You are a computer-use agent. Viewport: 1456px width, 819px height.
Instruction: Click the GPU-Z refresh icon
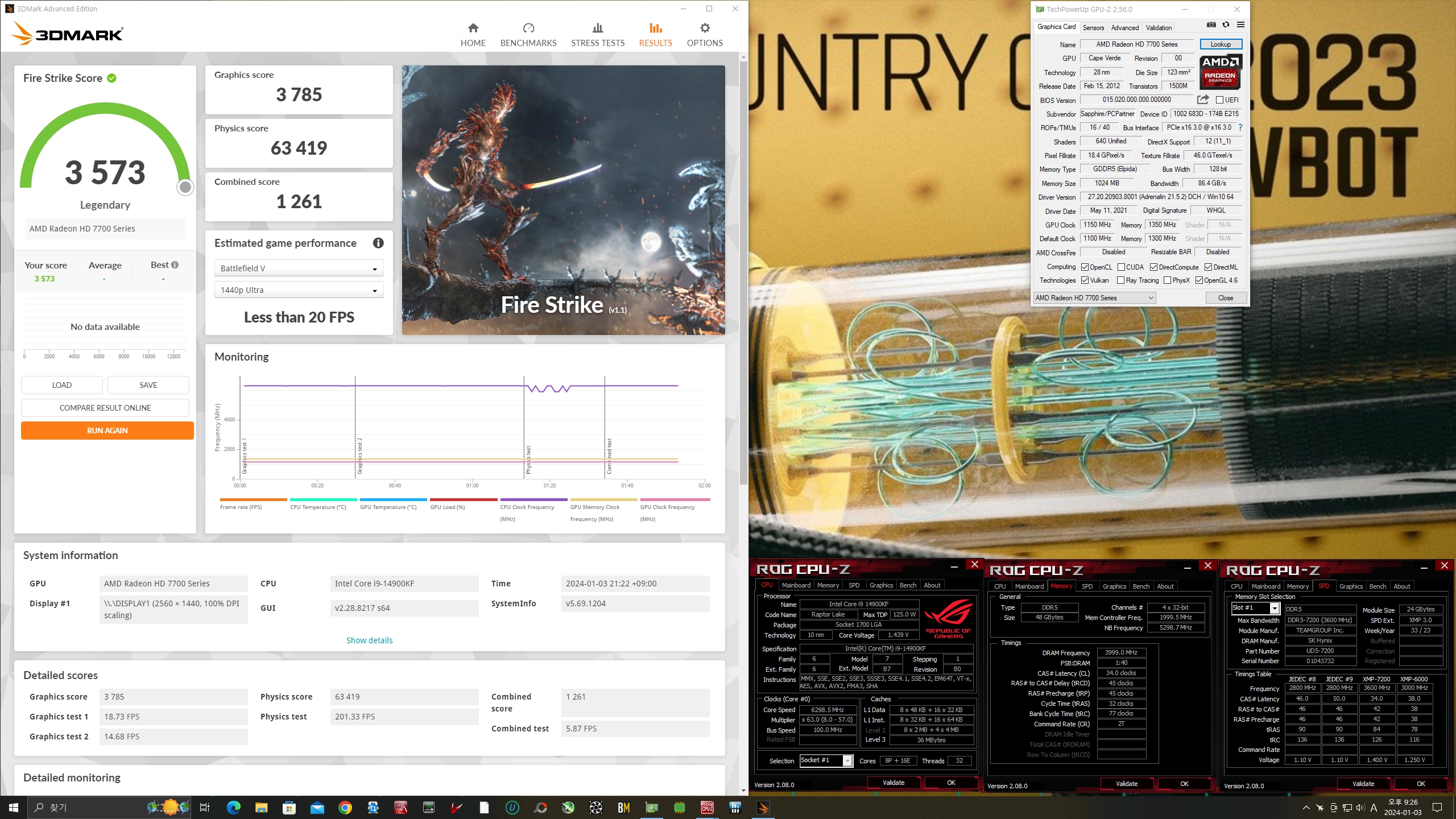1226,25
